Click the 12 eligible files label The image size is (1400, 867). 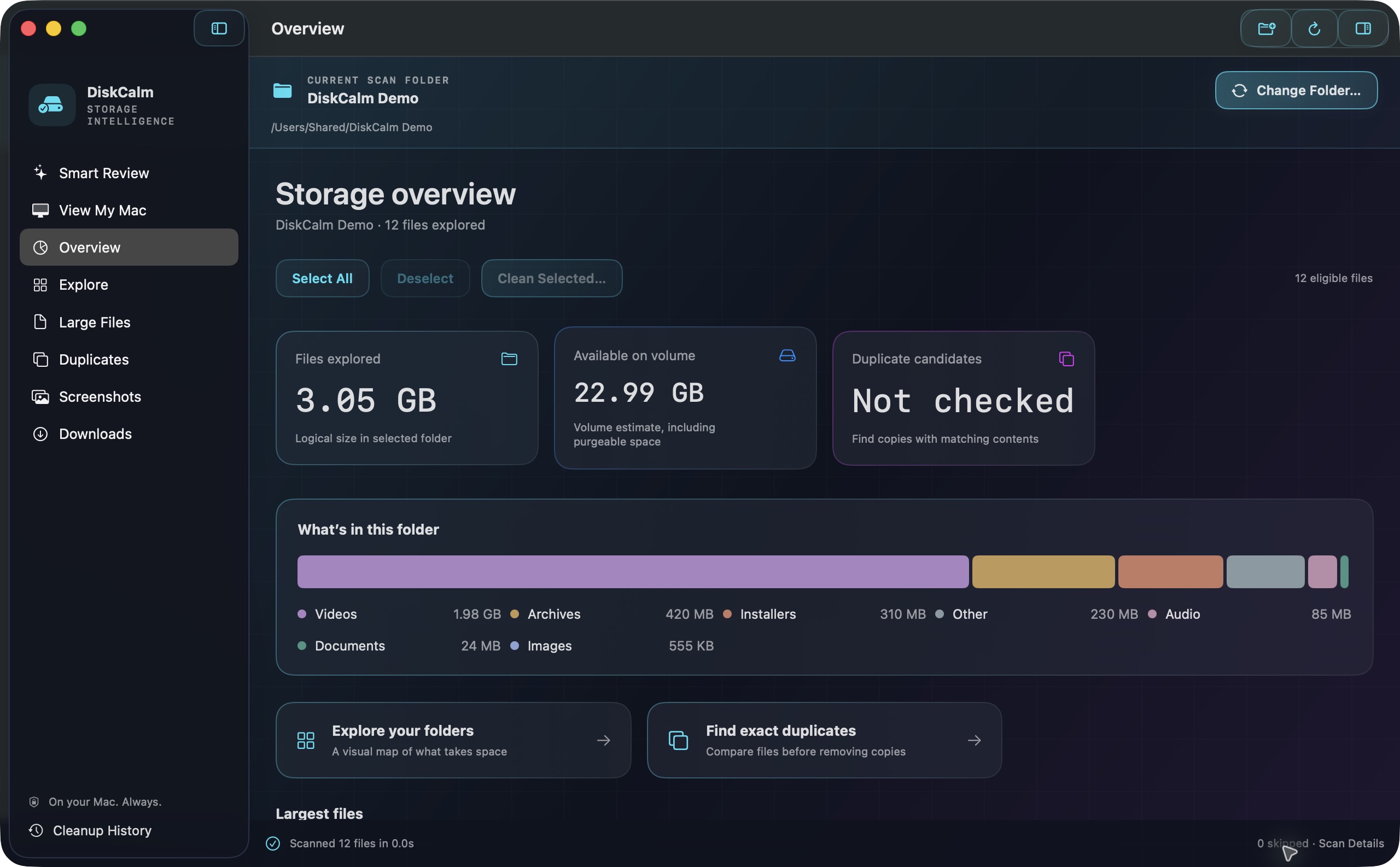[1333, 278]
